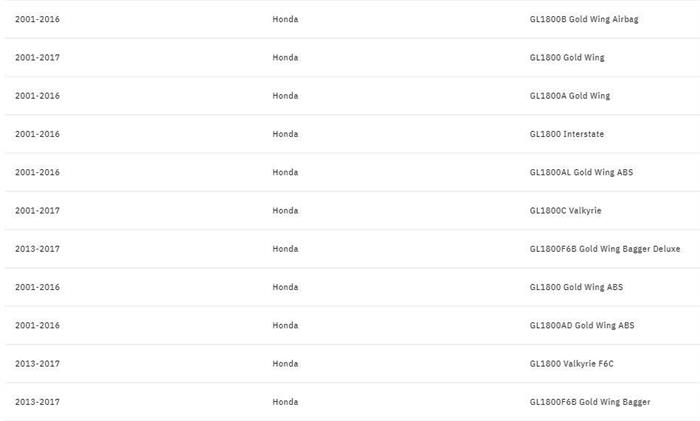Select Honda make in the GL1800C Valkyrie row

285,211
